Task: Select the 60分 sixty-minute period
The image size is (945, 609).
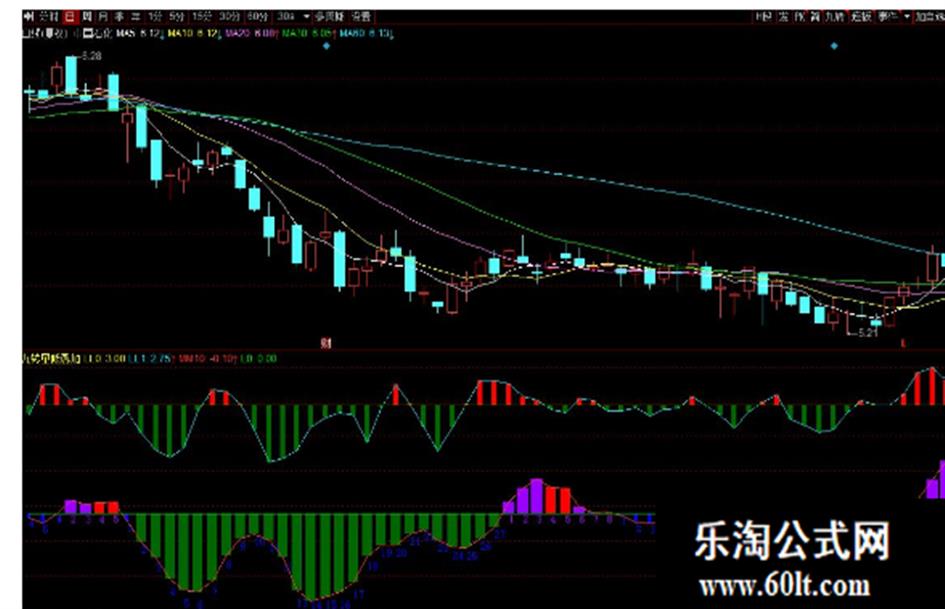Action: (257, 17)
